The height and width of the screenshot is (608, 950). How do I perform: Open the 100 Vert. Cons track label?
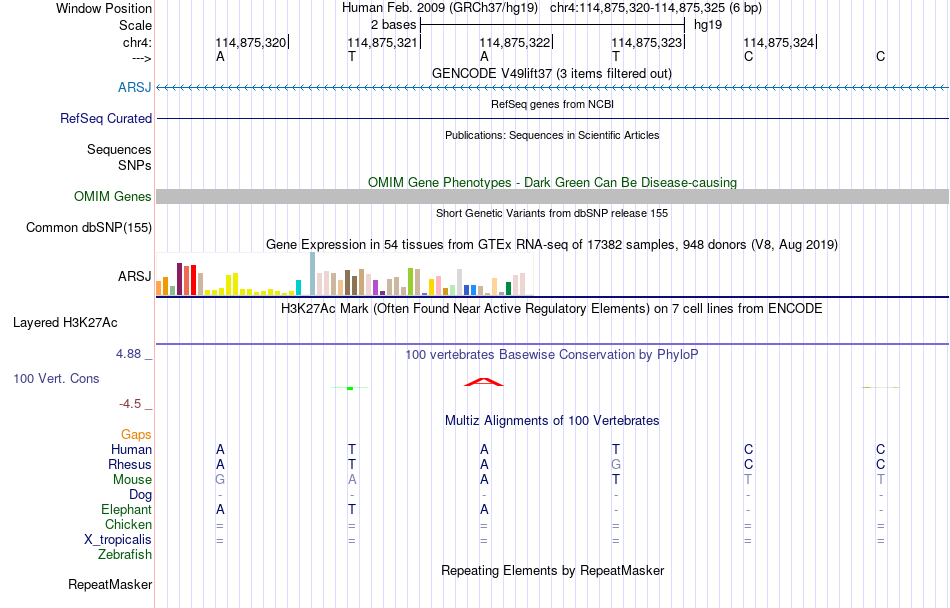pyautogui.click(x=56, y=378)
